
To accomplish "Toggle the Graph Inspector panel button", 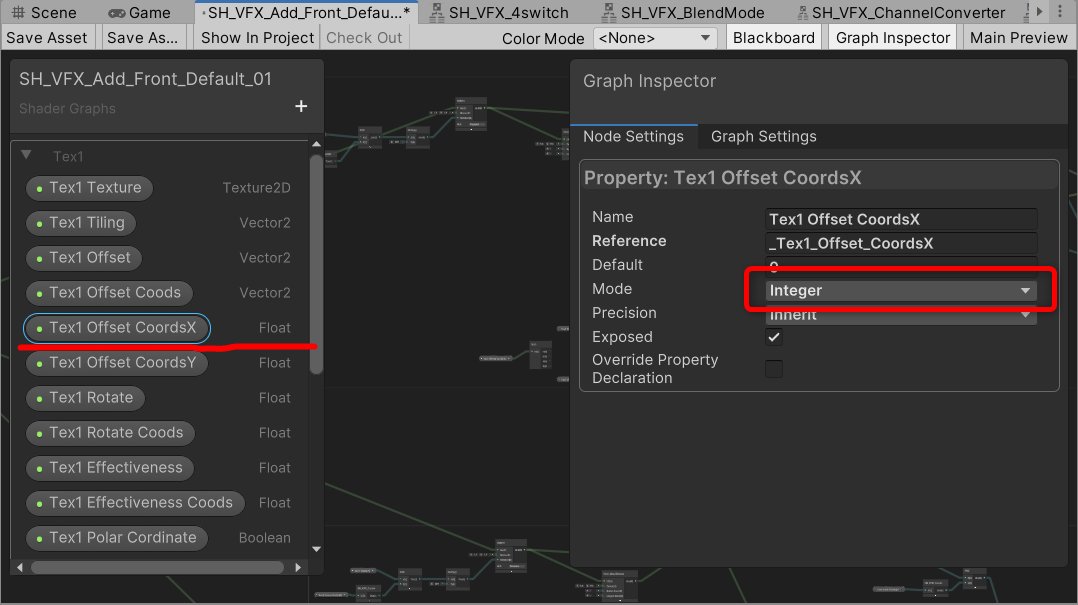I will 893,38.
